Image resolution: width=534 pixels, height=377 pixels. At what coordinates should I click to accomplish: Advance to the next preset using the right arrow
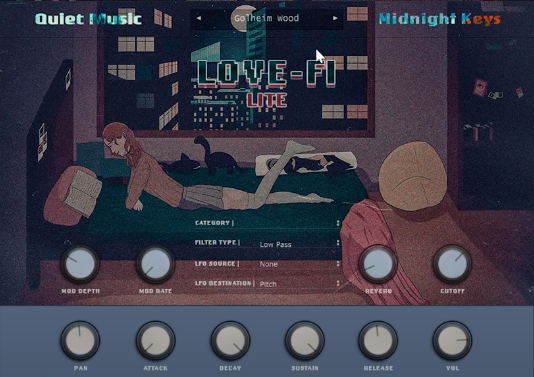pos(335,18)
